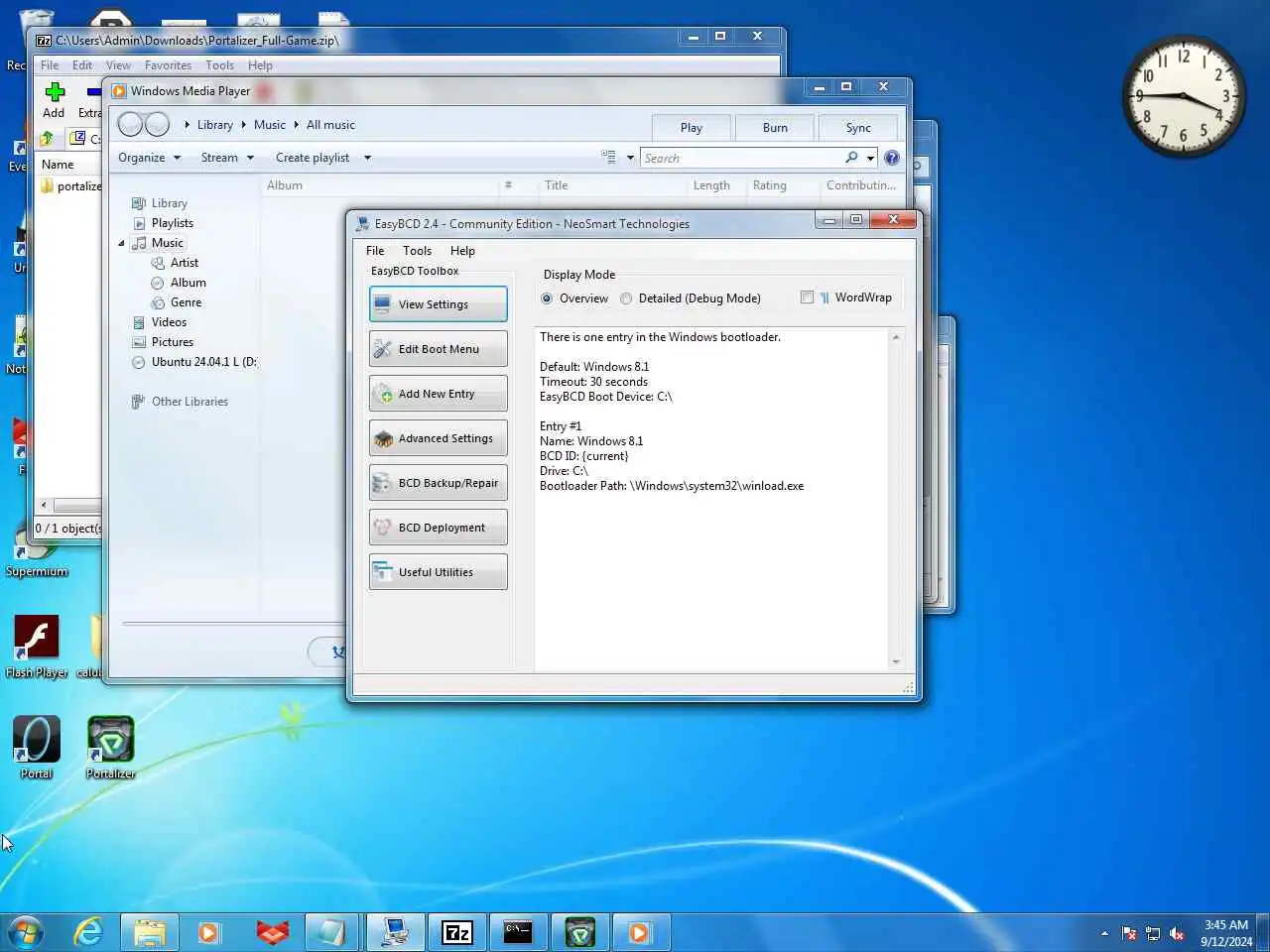The width and height of the screenshot is (1270, 952).
Task: Open Advanced Settings in EasyBCD
Action: (438, 438)
